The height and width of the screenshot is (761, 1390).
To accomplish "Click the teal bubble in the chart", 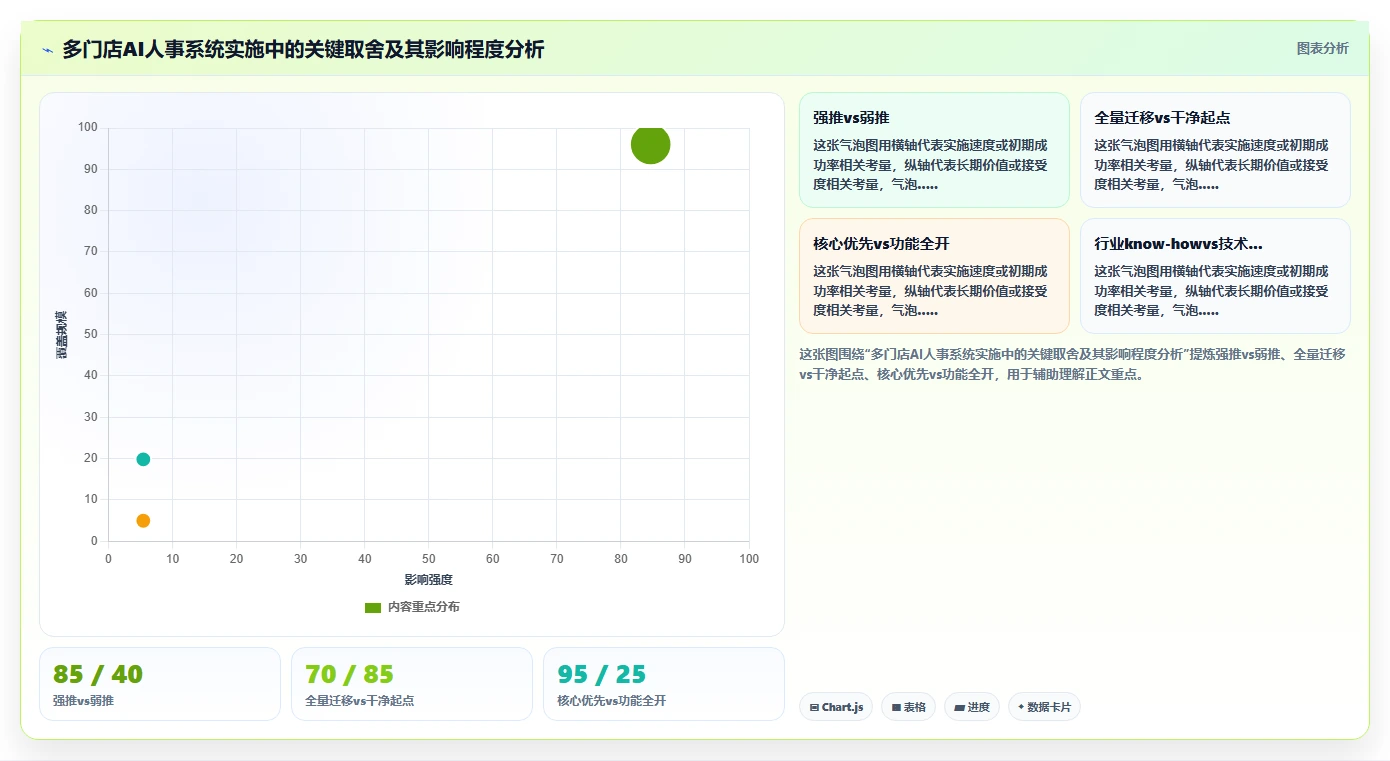I will pyautogui.click(x=143, y=459).
